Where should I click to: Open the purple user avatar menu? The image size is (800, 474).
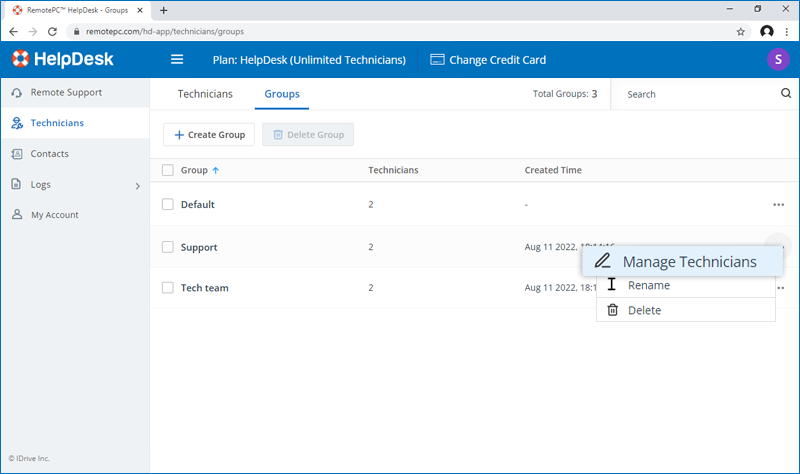(777, 59)
